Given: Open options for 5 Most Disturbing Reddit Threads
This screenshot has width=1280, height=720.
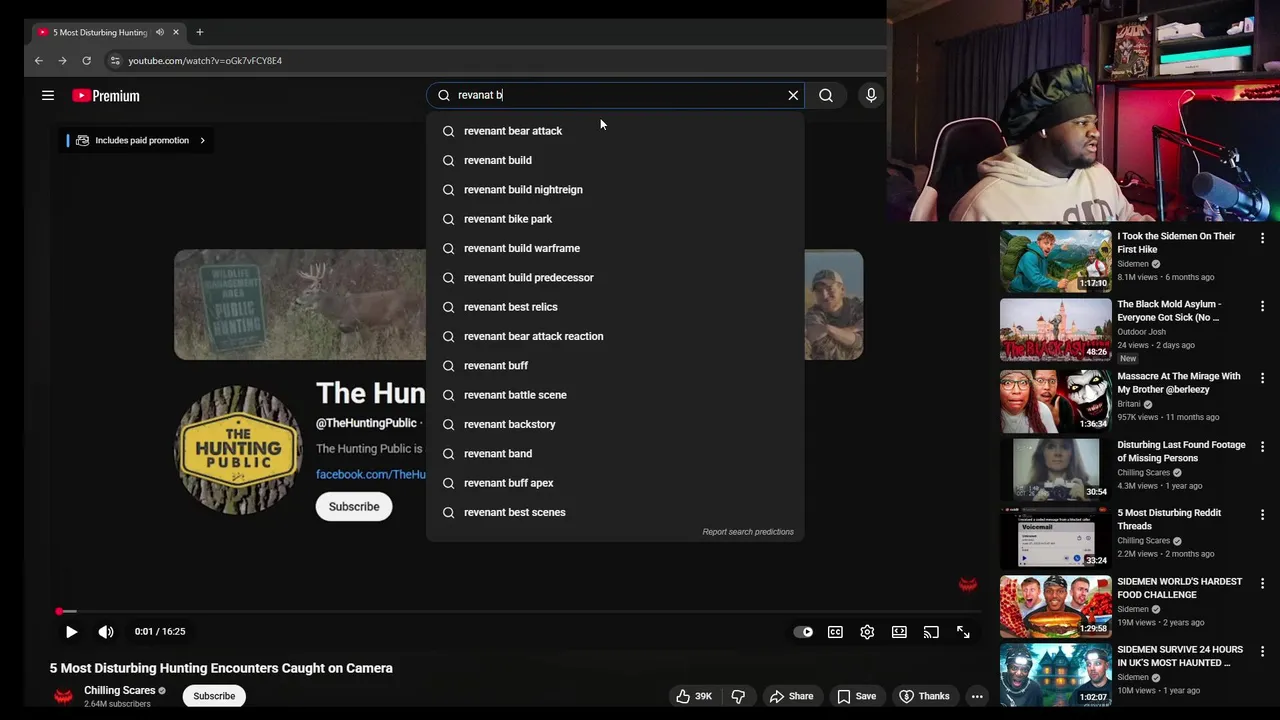Looking at the screenshot, I should (x=1262, y=515).
